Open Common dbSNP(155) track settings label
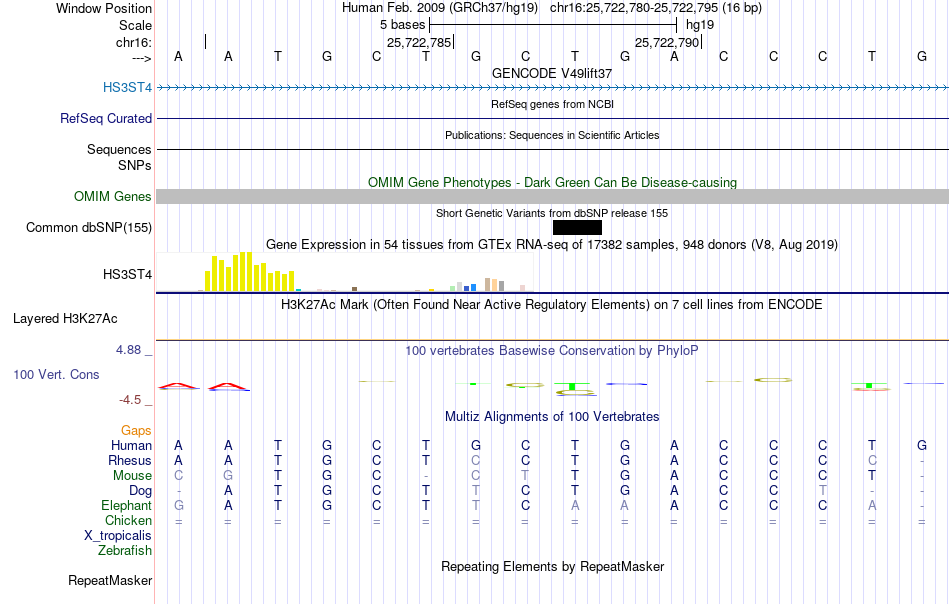 [89, 227]
